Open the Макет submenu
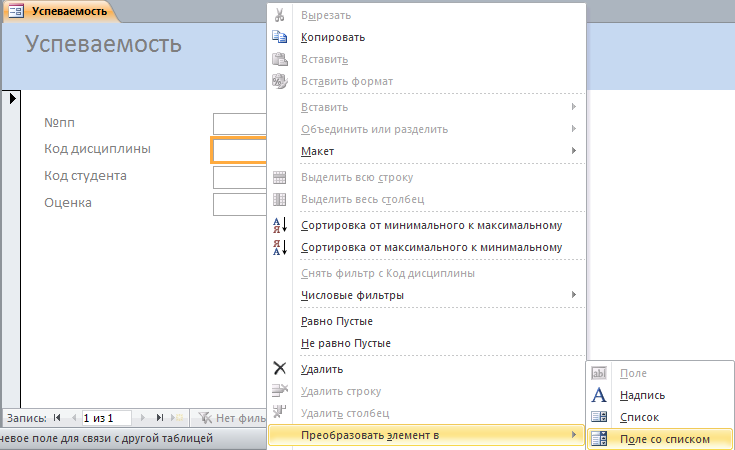This screenshot has width=735, height=450. pyautogui.click(x=427, y=151)
